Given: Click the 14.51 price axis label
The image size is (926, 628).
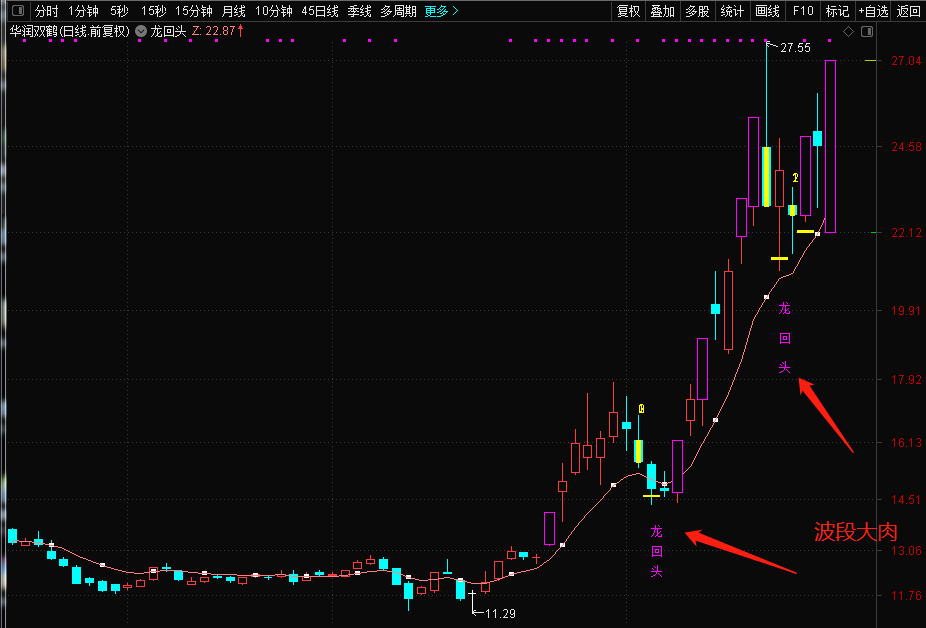Looking at the screenshot, I should [x=906, y=500].
